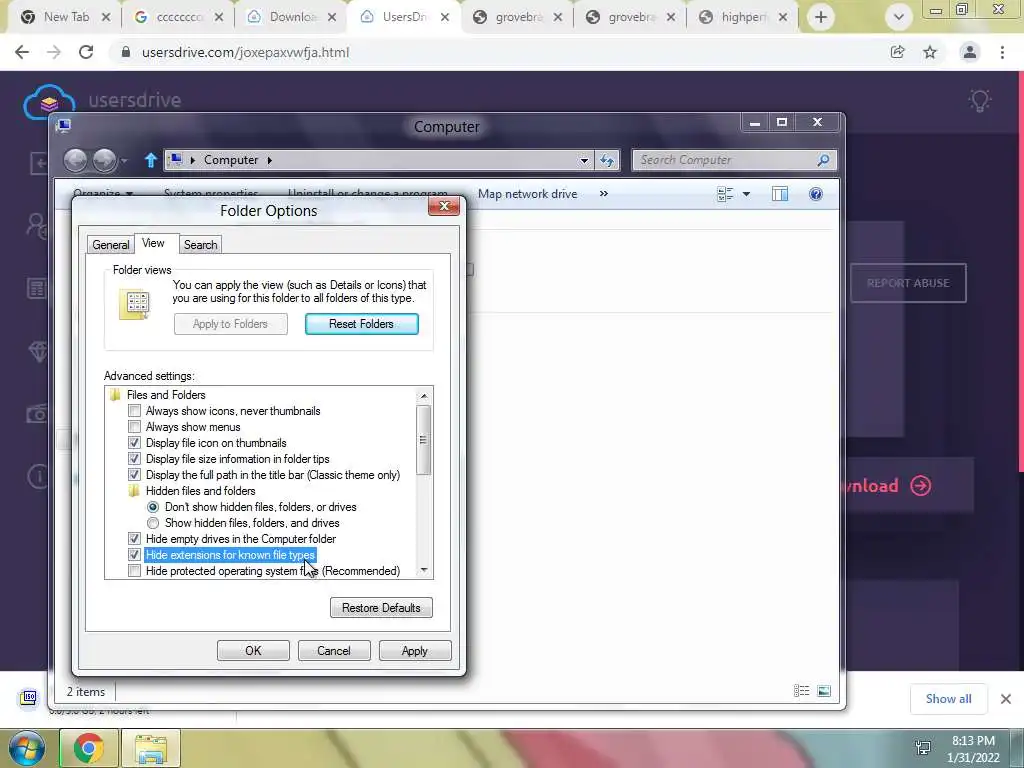
Task: Click the arrow after Computer in breadcrumb
Action: pos(269,160)
